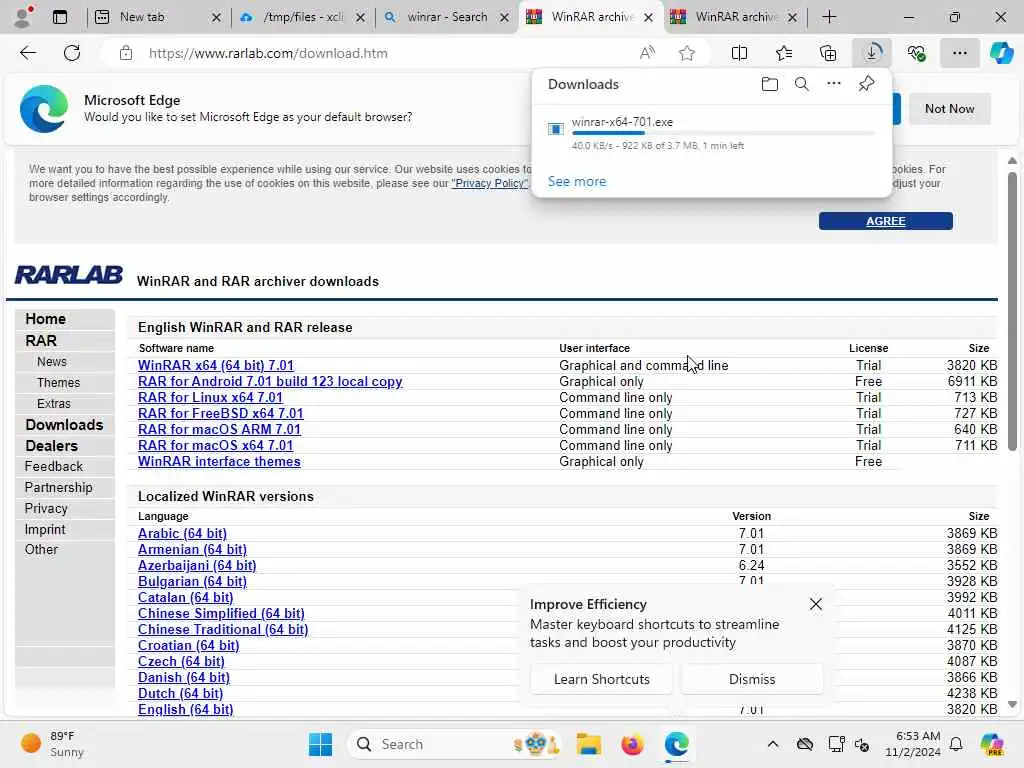Open Home in RARLAB sidebar
Viewport: 1024px width, 768px height.
46,319
